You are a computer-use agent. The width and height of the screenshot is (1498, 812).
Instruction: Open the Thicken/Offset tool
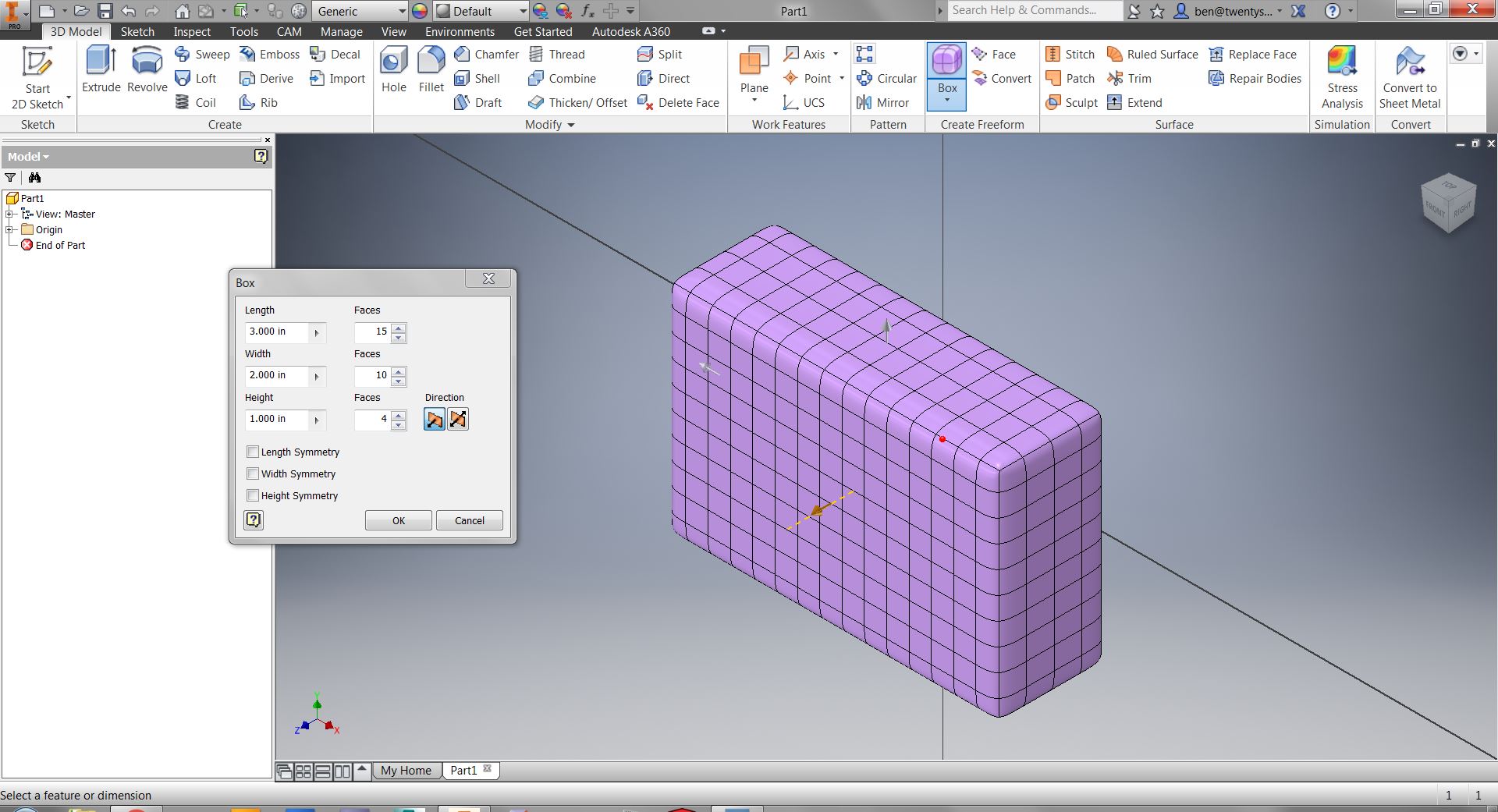(x=577, y=102)
